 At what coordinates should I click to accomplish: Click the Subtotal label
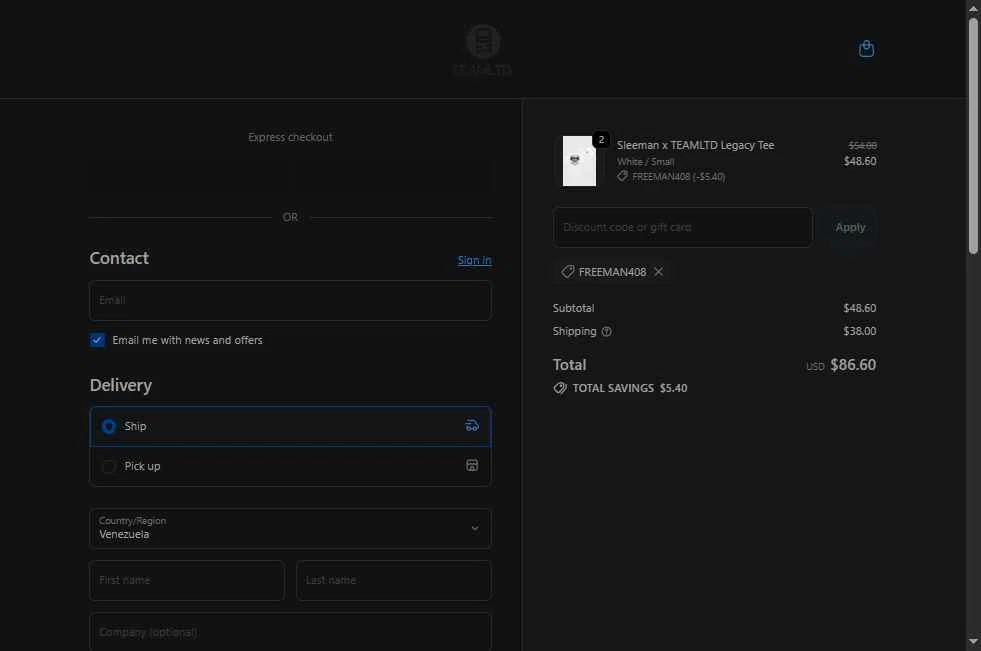(573, 308)
